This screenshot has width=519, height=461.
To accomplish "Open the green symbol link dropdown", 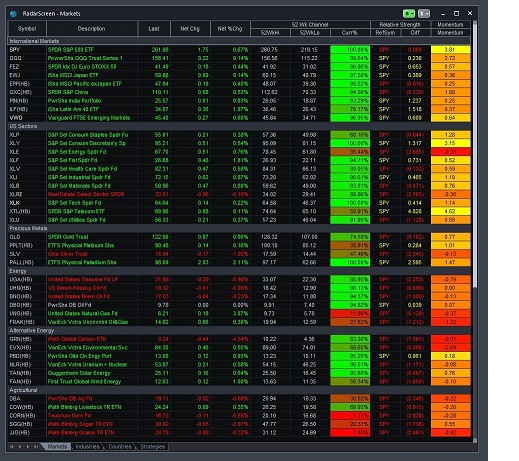I will (x=409, y=13).
